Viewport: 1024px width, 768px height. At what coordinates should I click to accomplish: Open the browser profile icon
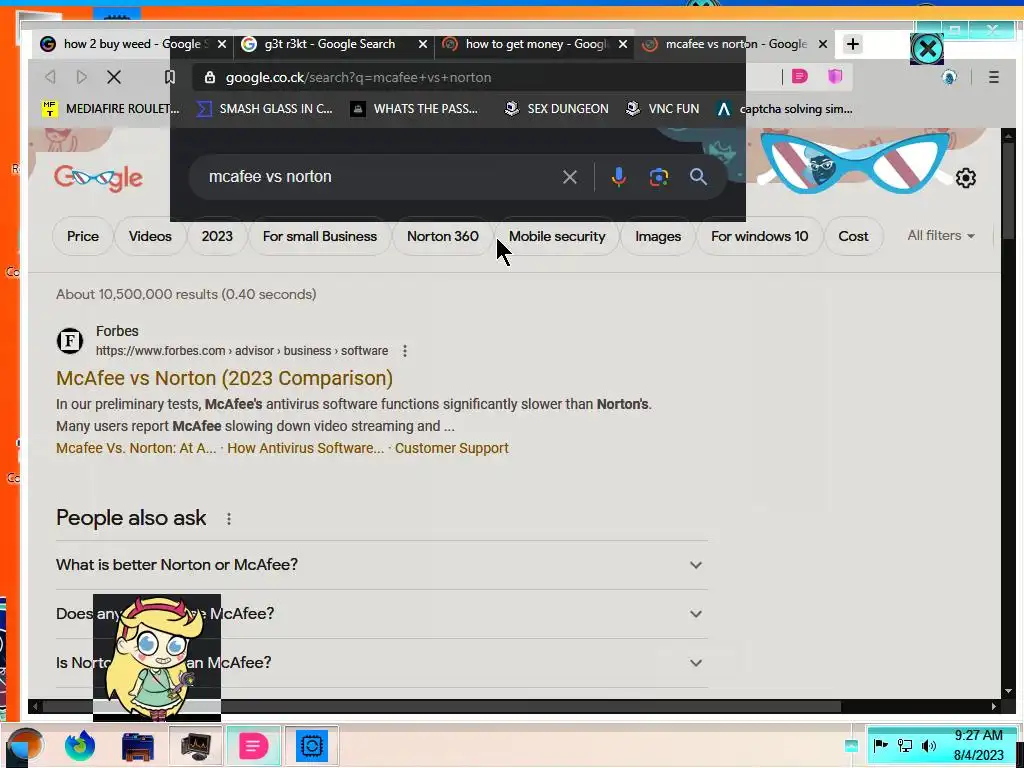pos(949,77)
